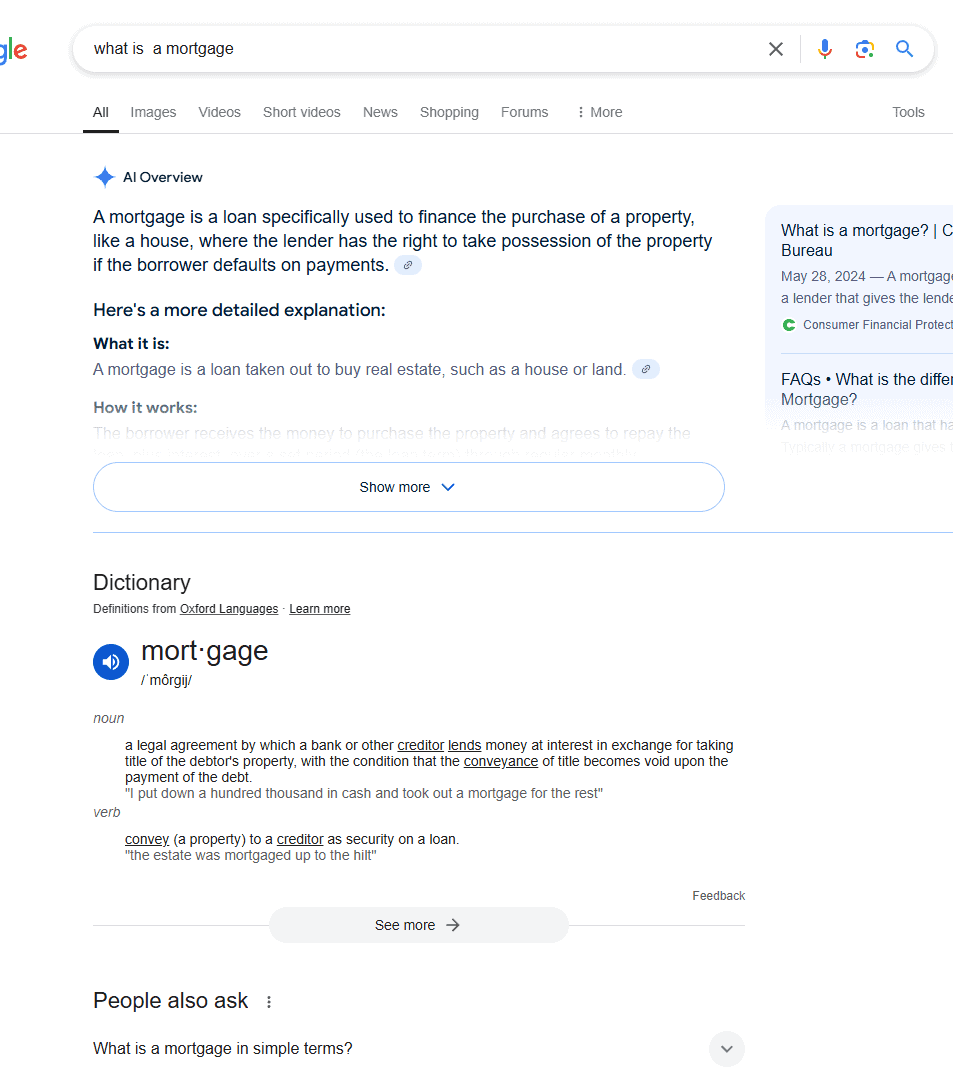Click the blue magnifying glass search icon
Image resolution: width=953 pixels, height=1072 pixels.
pos(904,49)
